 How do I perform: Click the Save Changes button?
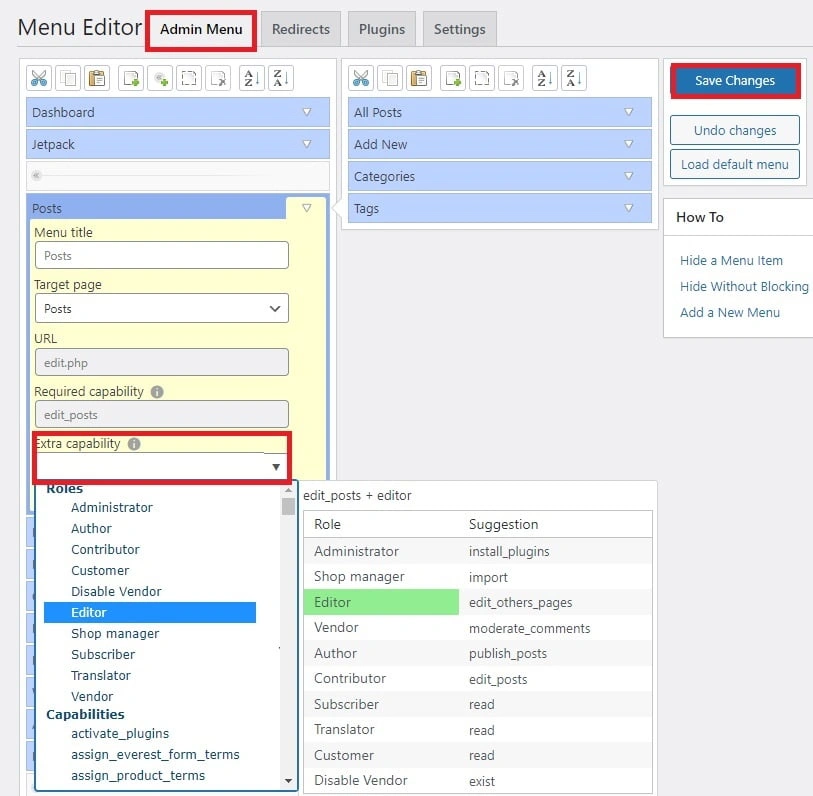tap(735, 81)
